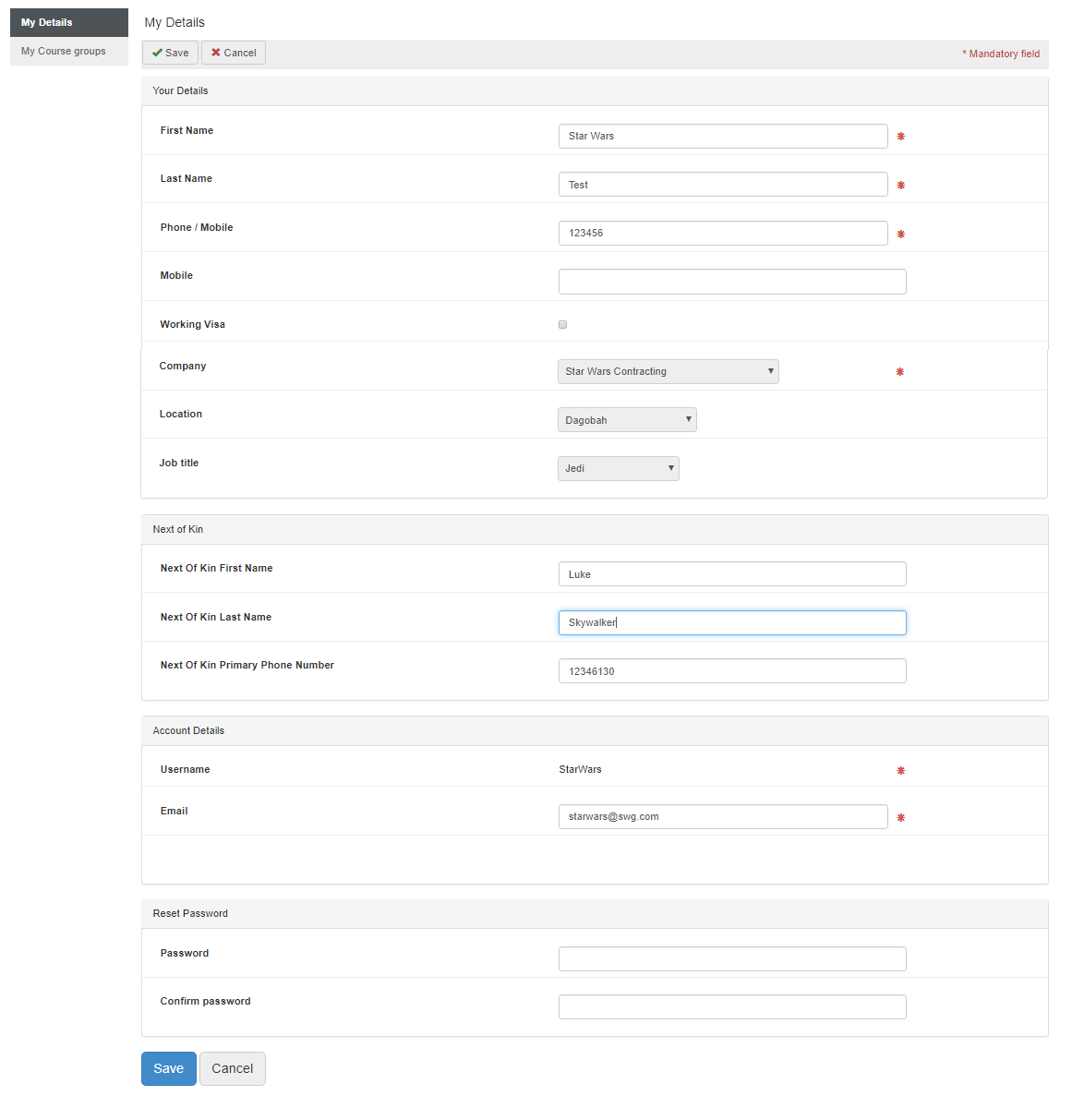Select My Details in the sidebar
This screenshot has height=1120, width=1072.
pos(68,22)
